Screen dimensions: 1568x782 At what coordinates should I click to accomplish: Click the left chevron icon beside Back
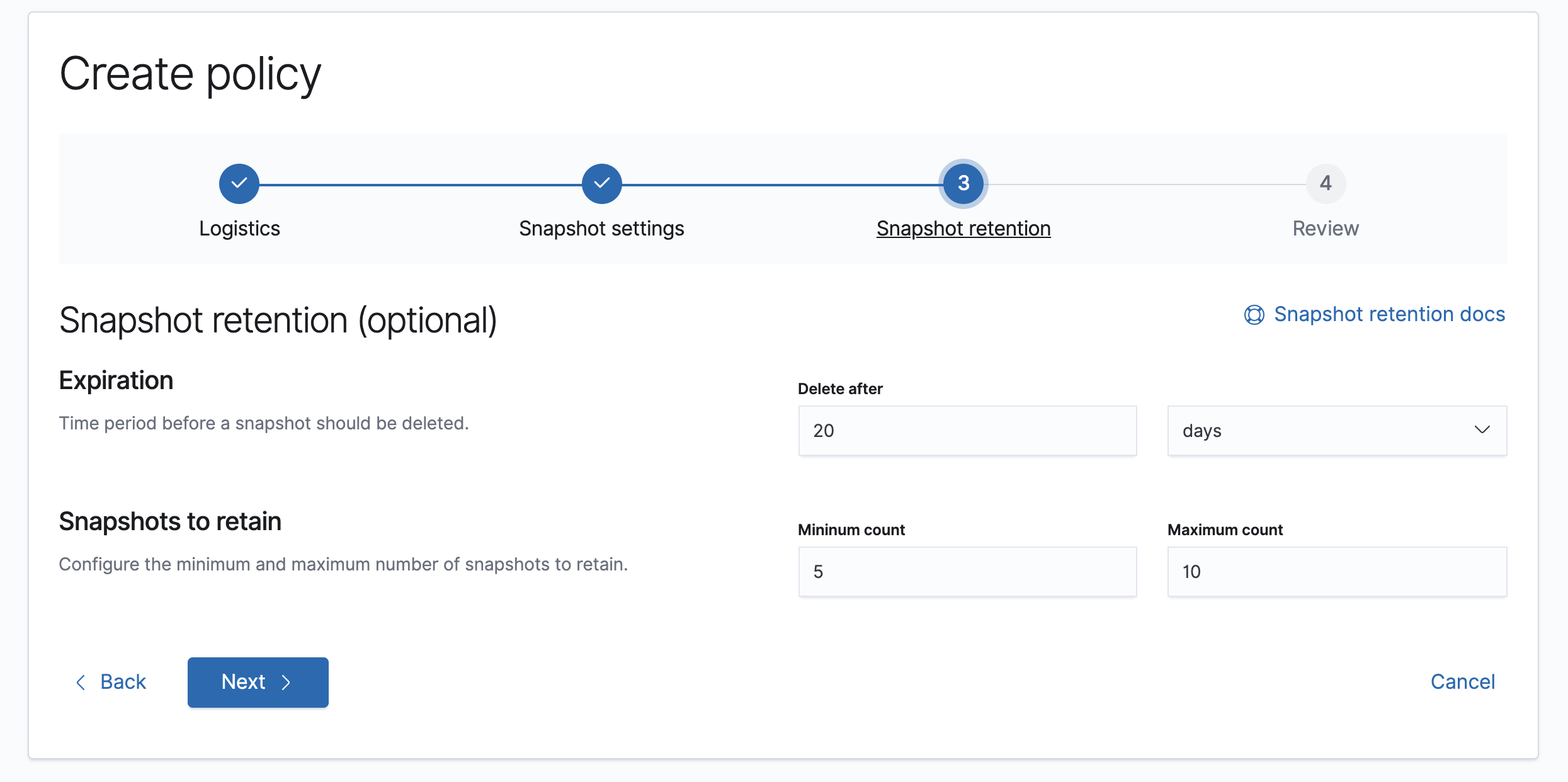click(81, 682)
